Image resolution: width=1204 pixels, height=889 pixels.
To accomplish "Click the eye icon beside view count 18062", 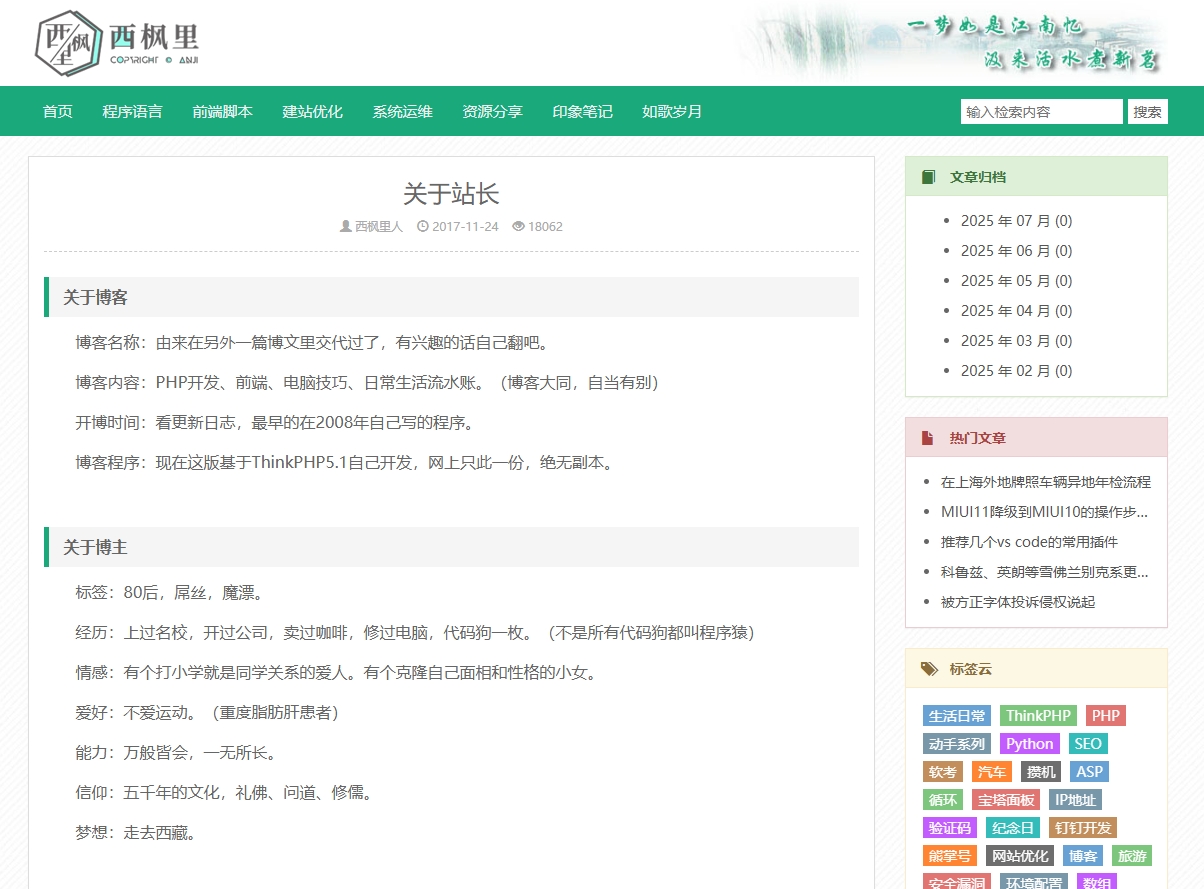I will pos(518,227).
